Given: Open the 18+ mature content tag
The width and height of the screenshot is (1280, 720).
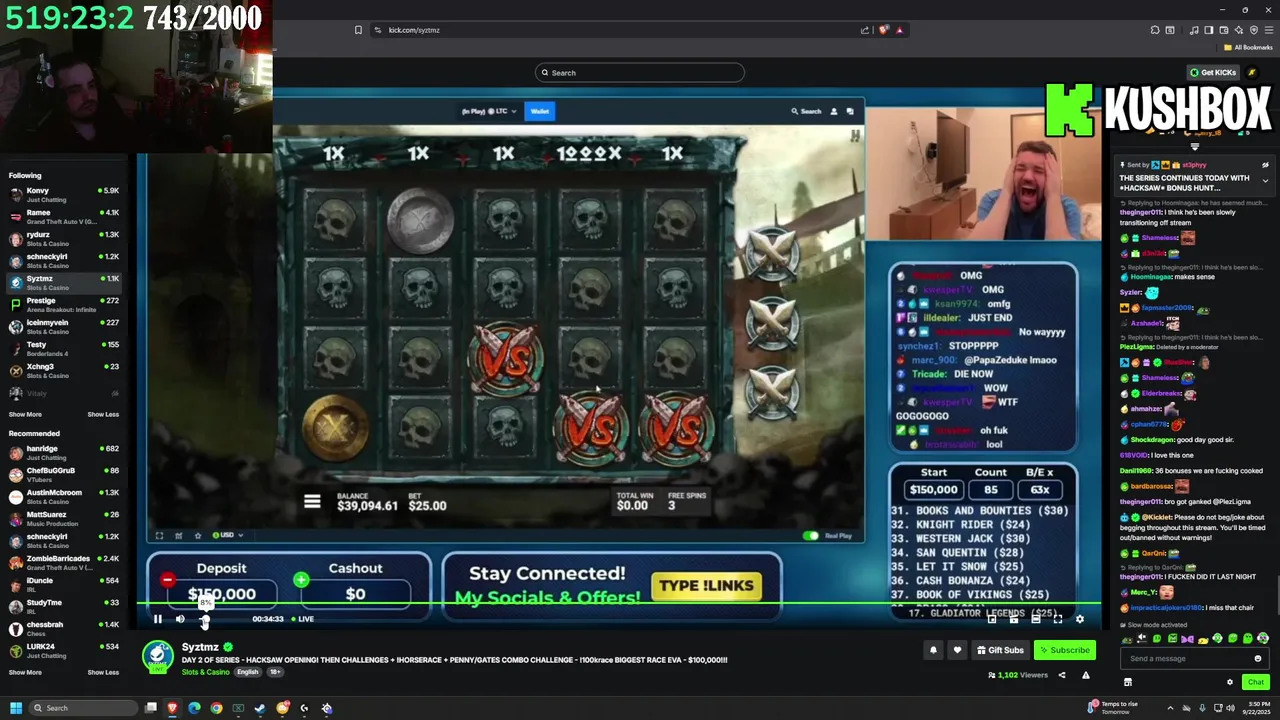Looking at the screenshot, I should (275, 672).
